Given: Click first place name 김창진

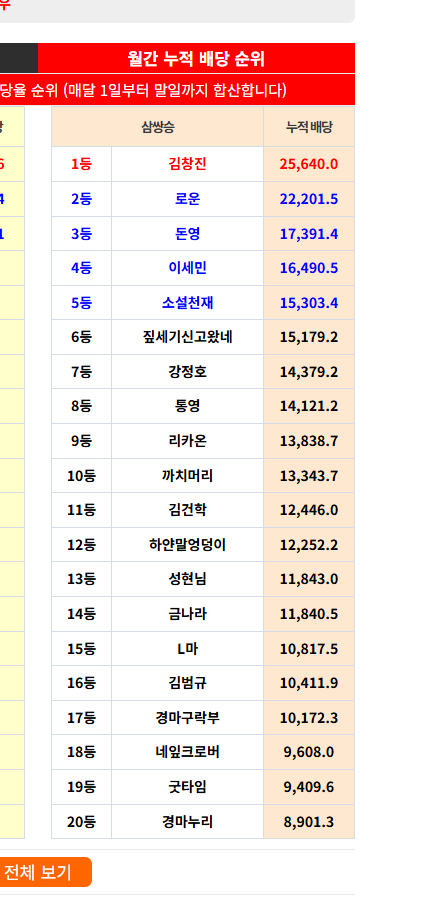Looking at the screenshot, I should pyautogui.click(x=187, y=164).
